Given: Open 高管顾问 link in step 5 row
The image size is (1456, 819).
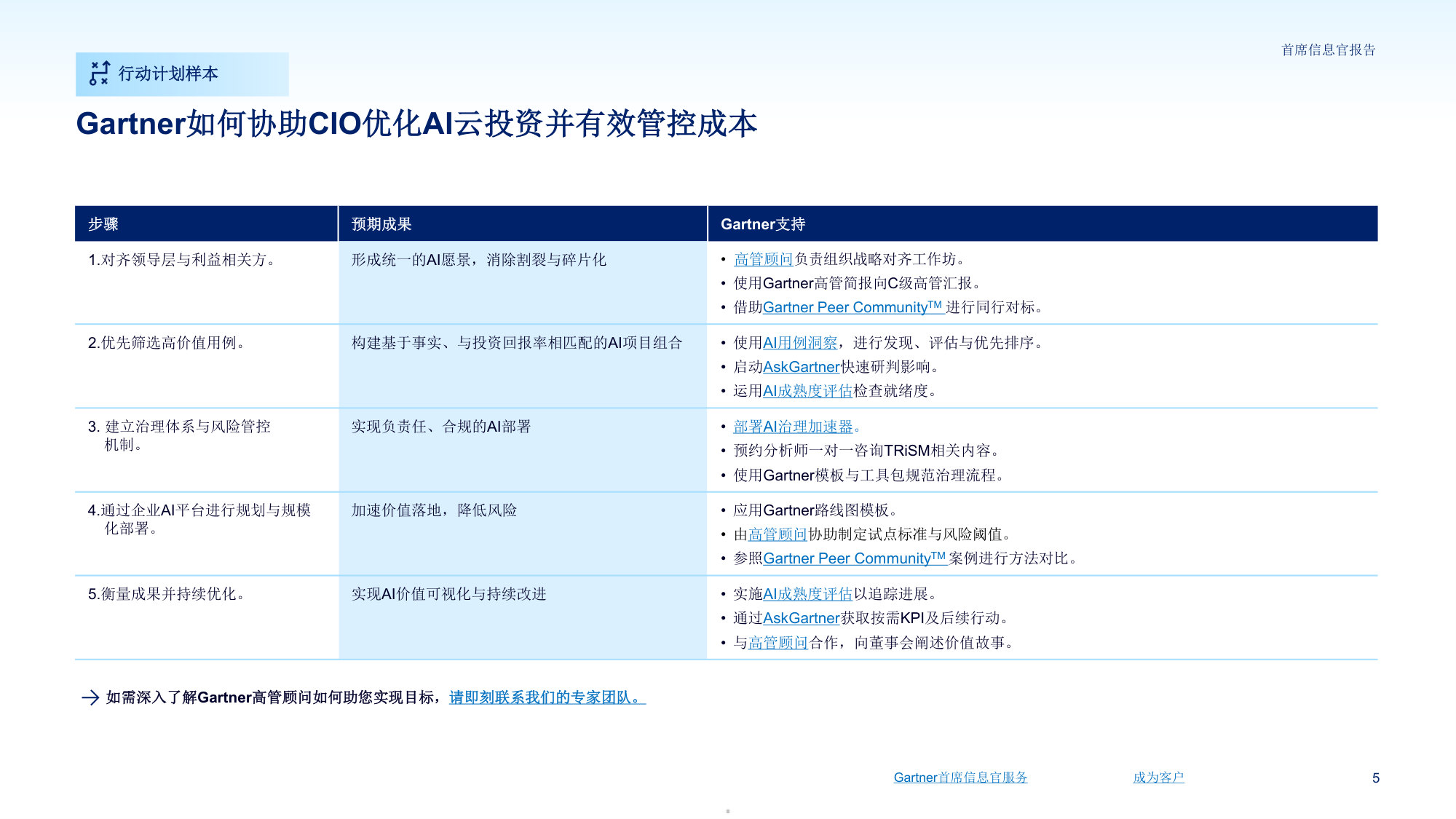Looking at the screenshot, I should coord(778,643).
